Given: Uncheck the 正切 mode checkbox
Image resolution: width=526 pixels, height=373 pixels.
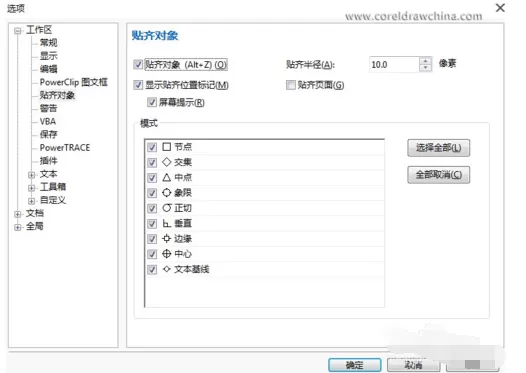Looking at the screenshot, I should (x=152, y=209).
